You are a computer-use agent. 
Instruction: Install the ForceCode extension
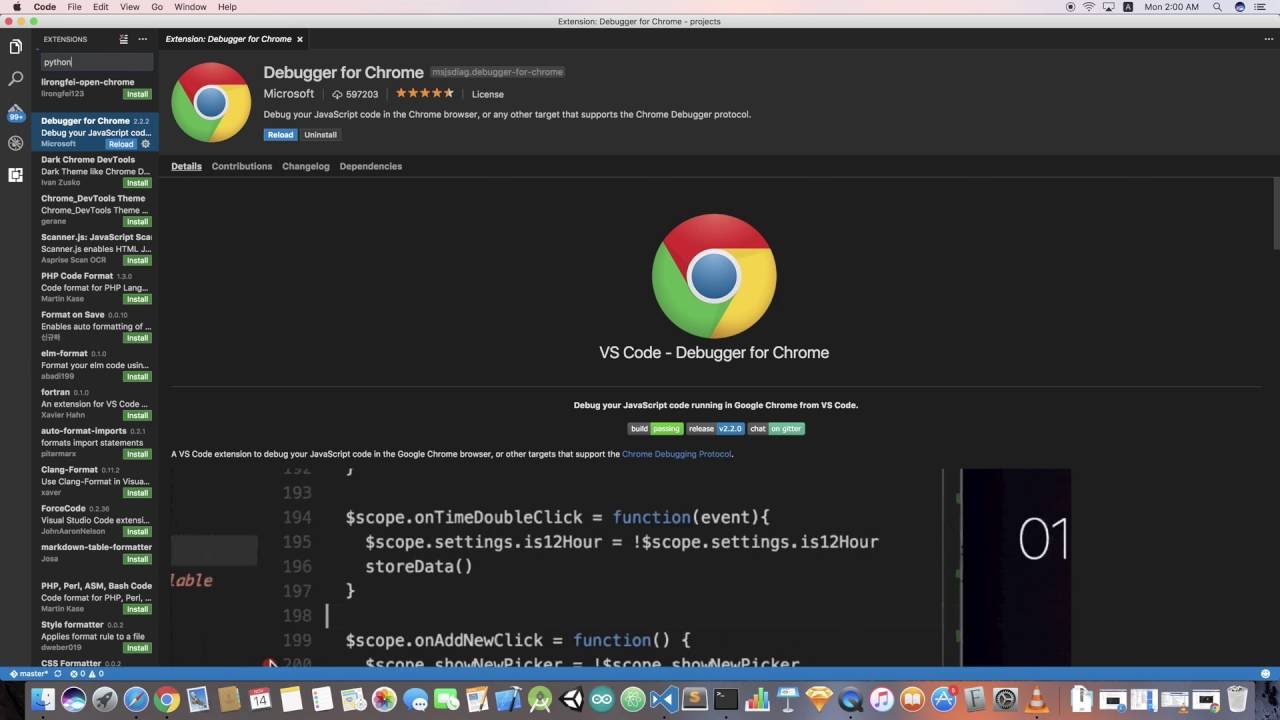(x=137, y=532)
